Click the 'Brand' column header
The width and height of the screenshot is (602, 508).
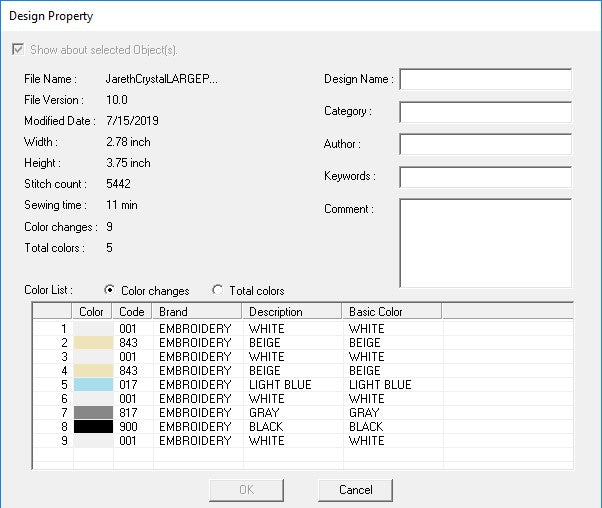point(198,312)
